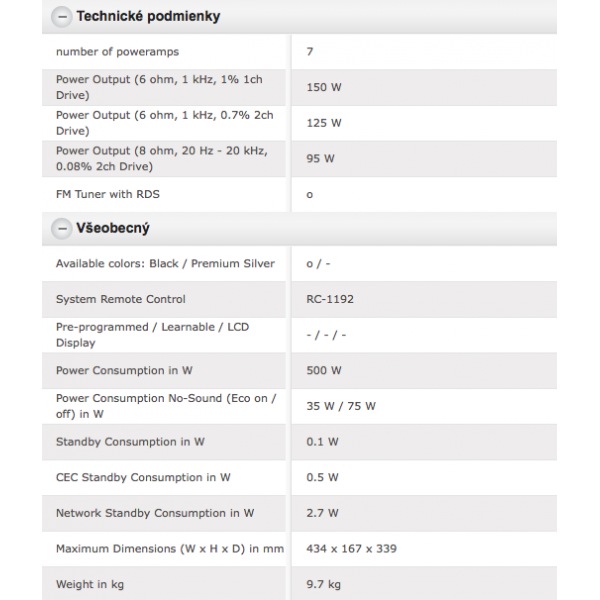600x600 pixels.
Task: Select the 500 W power consumption value
Action: pos(324,370)
